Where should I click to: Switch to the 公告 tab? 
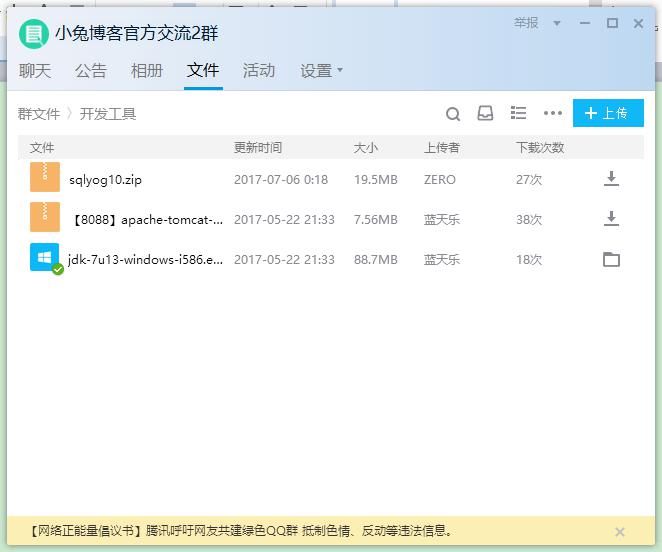(x=91, y=71)
